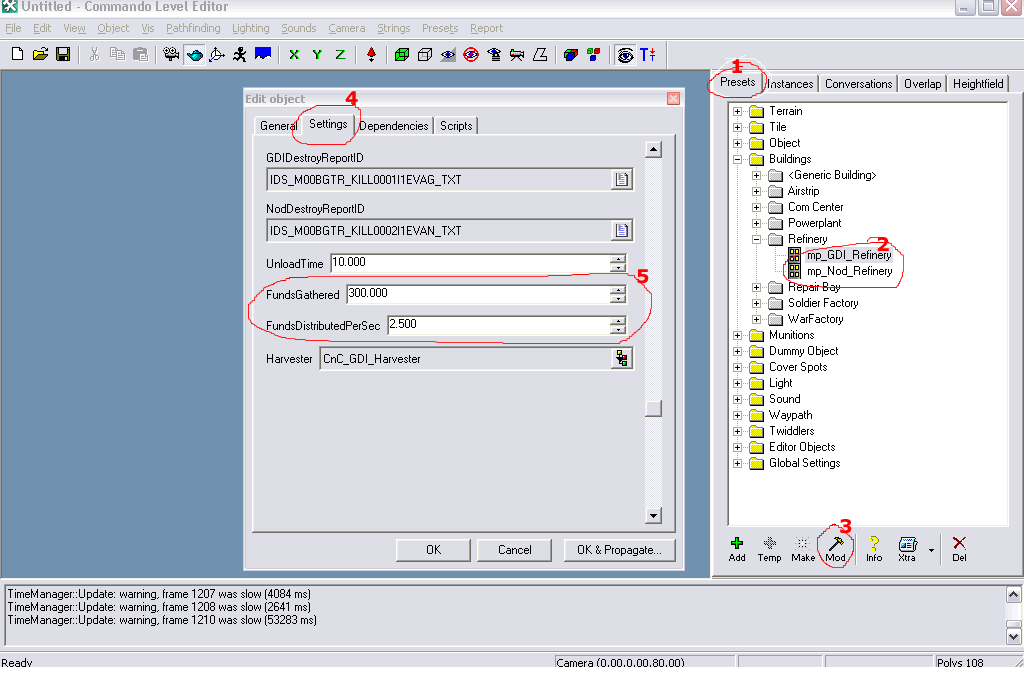Image resolution: width=1024 pixels, height=674 pixels.
Task: Click the green Z axis restriction icon
Action: pos(340,54)
